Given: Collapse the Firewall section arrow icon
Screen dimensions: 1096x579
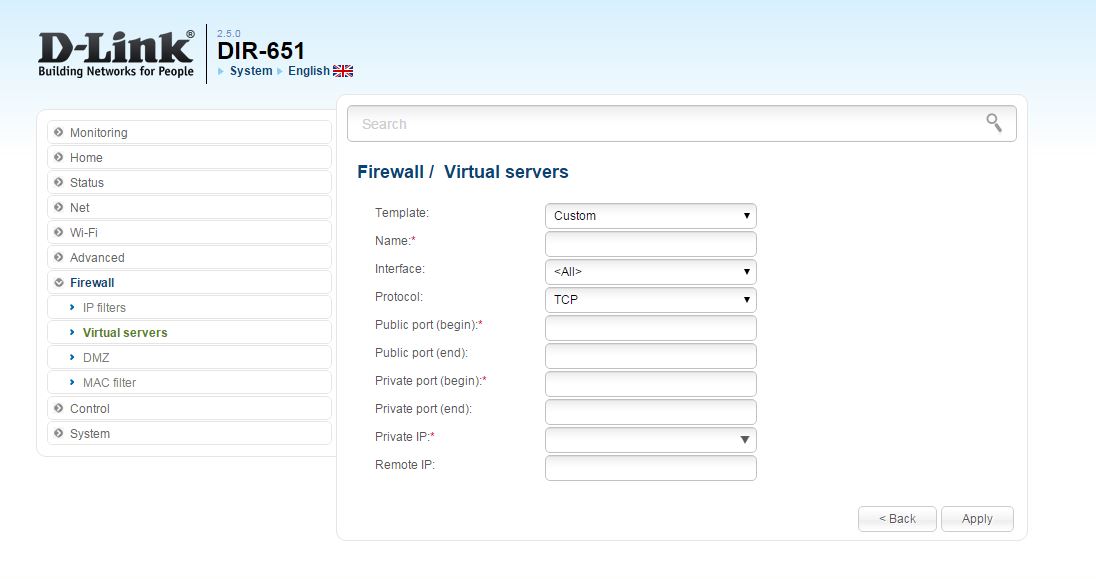Looking at the screenshot, I should (59, 283).
